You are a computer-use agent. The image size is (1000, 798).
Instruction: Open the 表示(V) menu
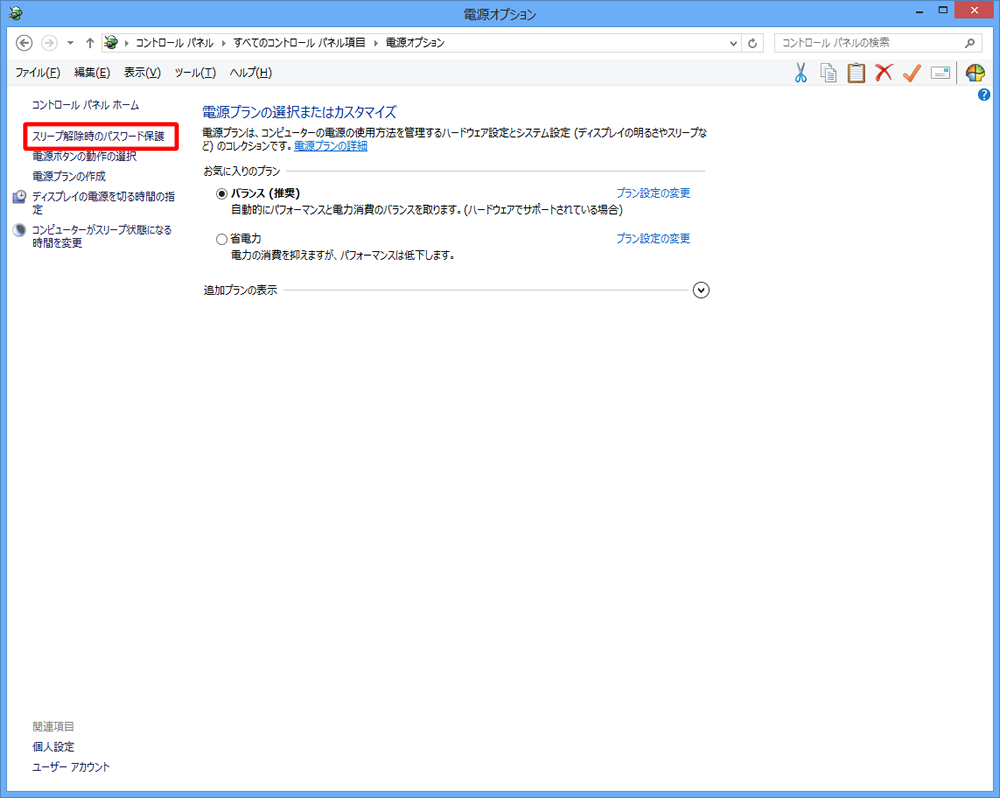click(x=142, y=73)
